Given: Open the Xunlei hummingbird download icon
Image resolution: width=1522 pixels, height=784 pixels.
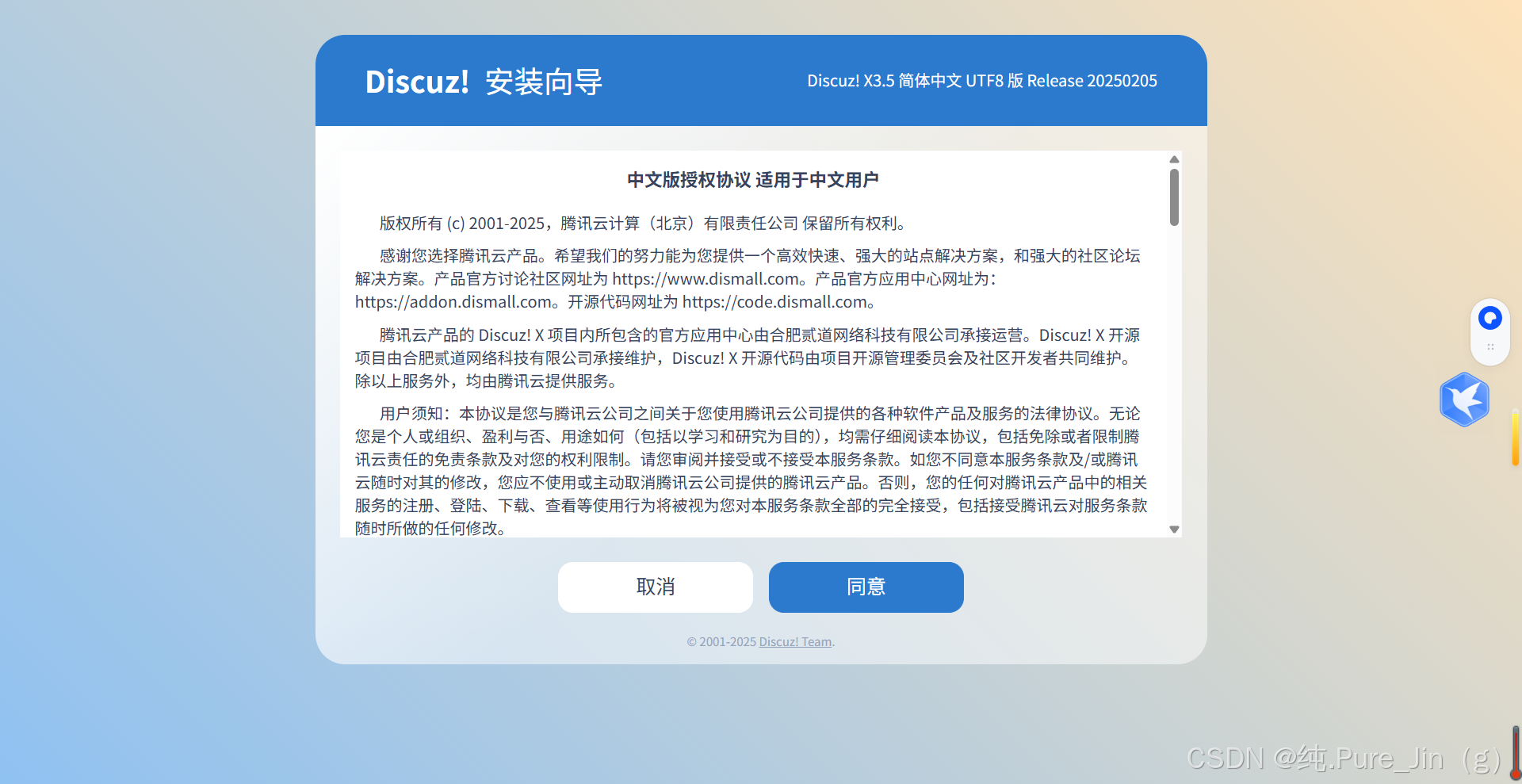Looking at the screenshot, I should click(1464, 400).
